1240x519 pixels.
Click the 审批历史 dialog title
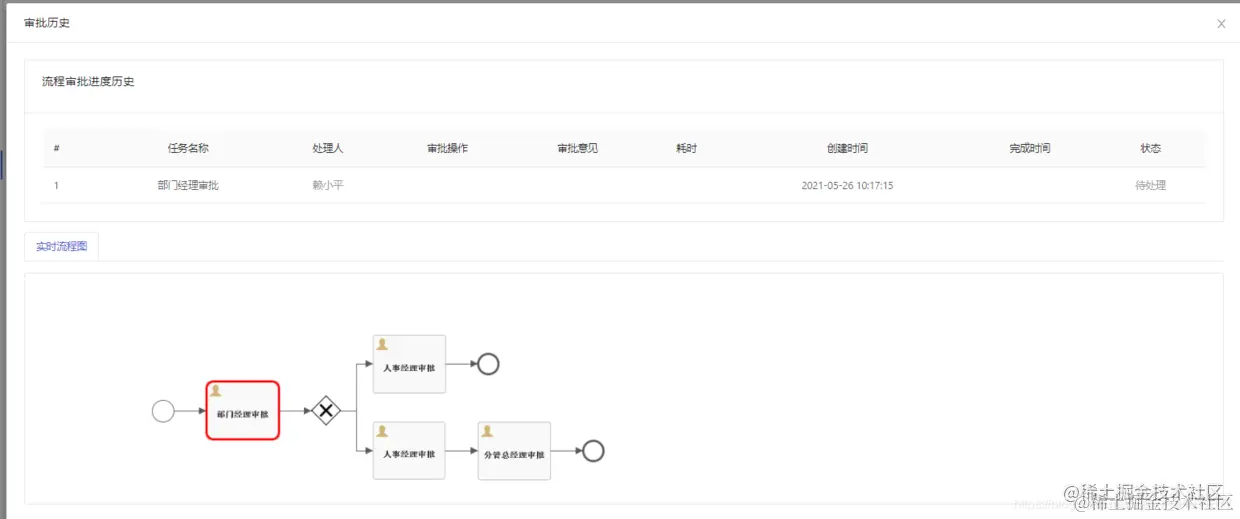[x=47, y=22]
